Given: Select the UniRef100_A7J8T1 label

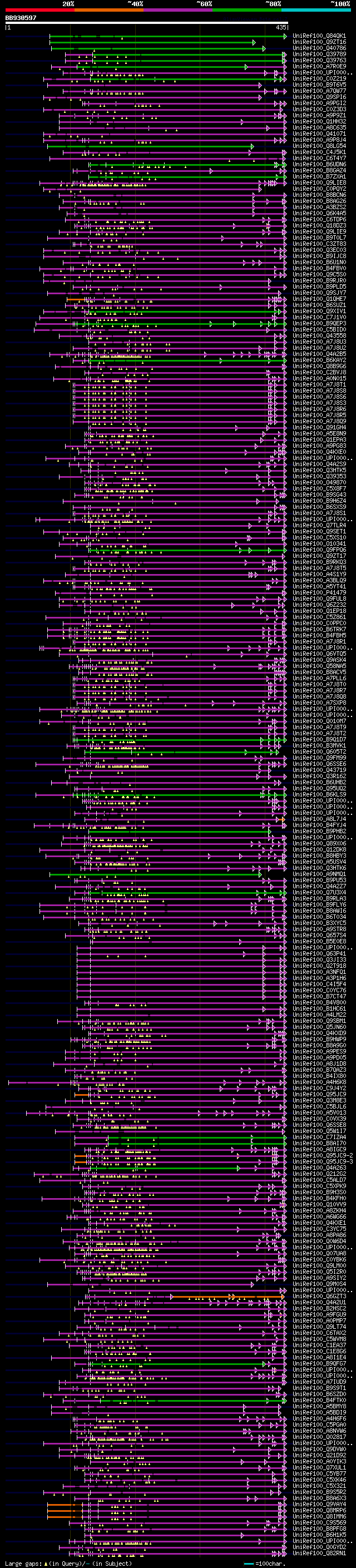Looking at the screenshot, I should click(319, 385).
